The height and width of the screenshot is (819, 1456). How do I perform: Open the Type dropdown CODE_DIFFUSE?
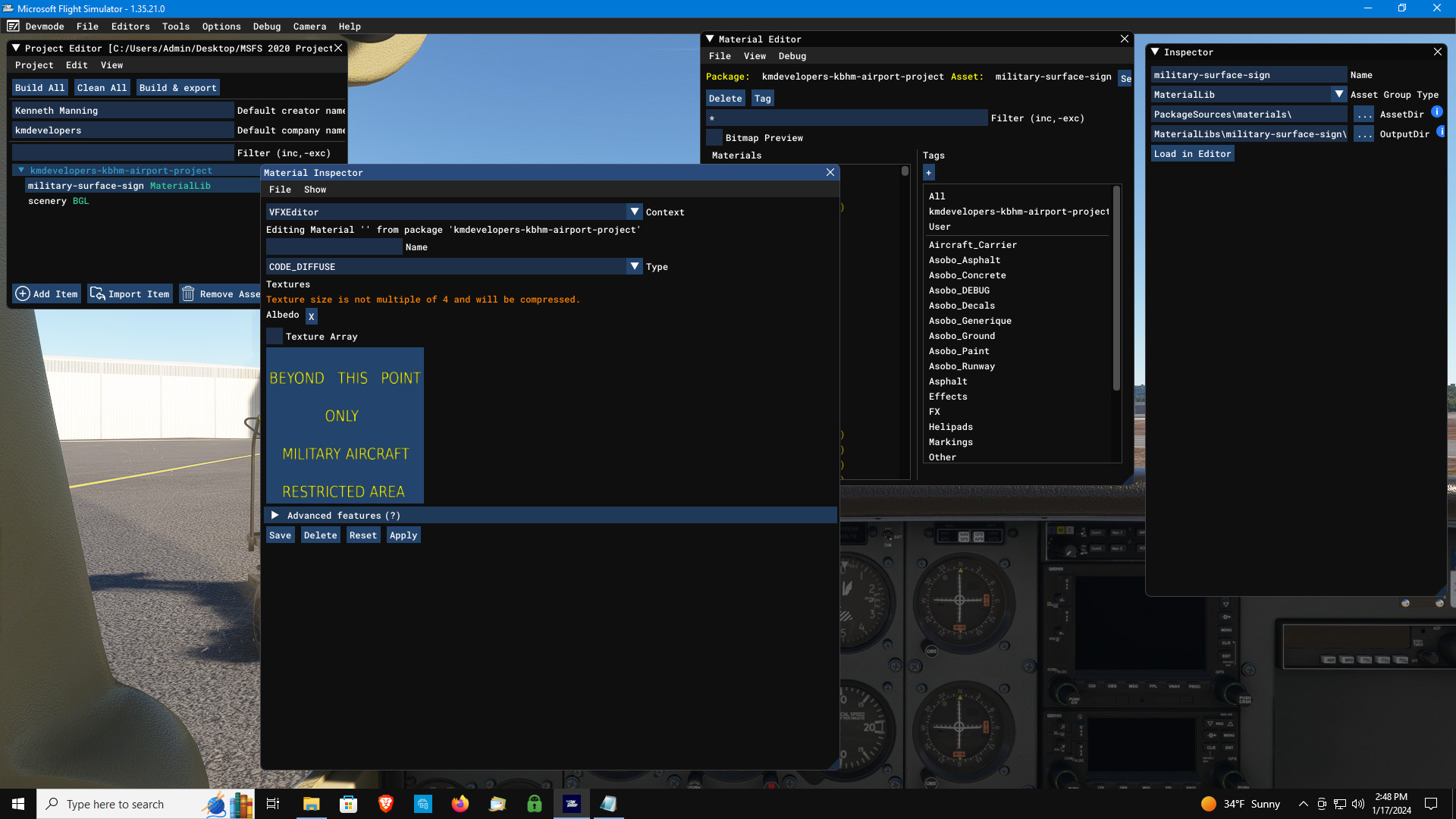pos(454,266)
